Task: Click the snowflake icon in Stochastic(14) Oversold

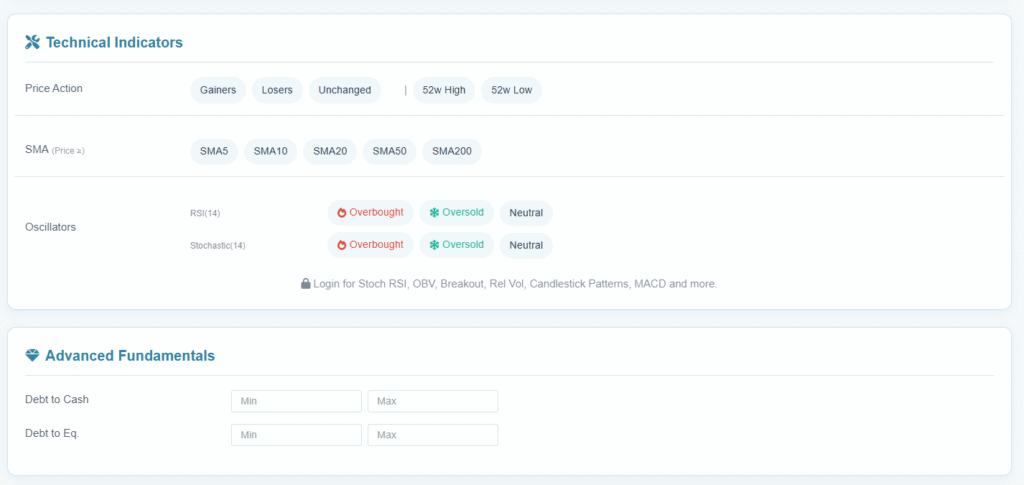Action: [434, 245]
